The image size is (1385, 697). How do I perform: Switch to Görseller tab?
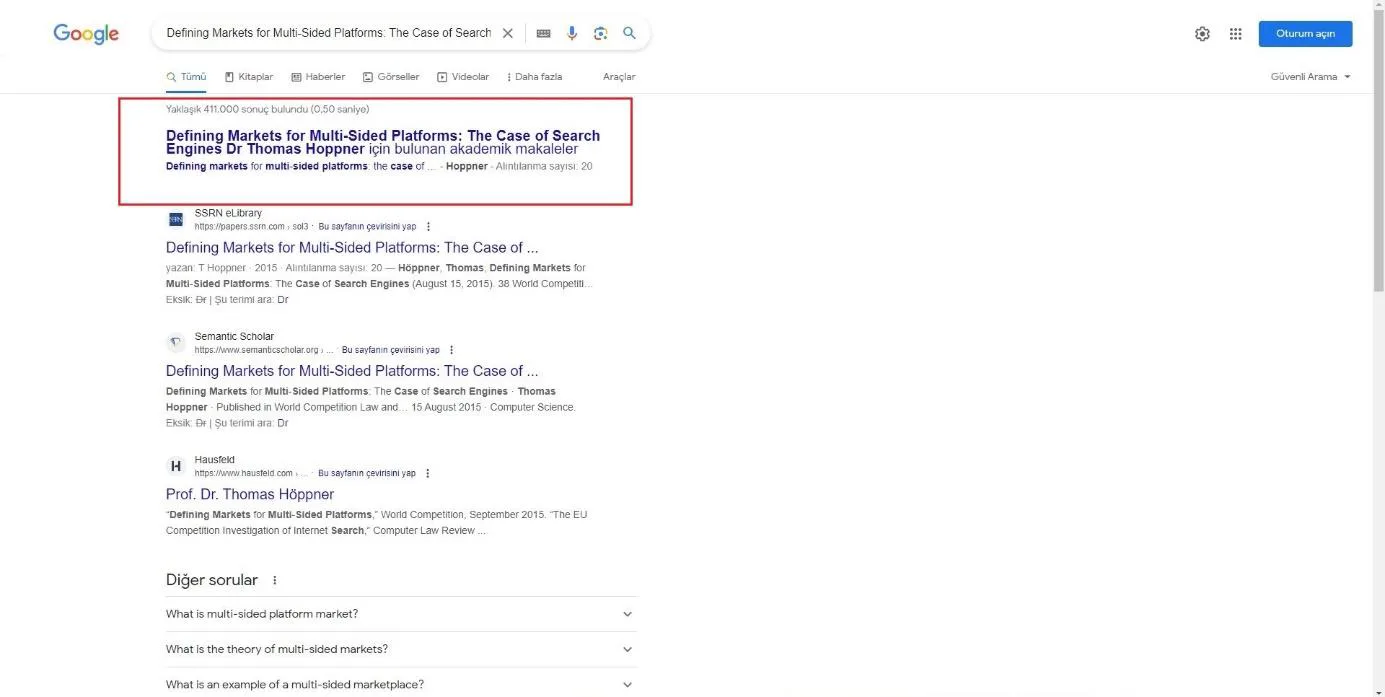(x=391, y=77)
